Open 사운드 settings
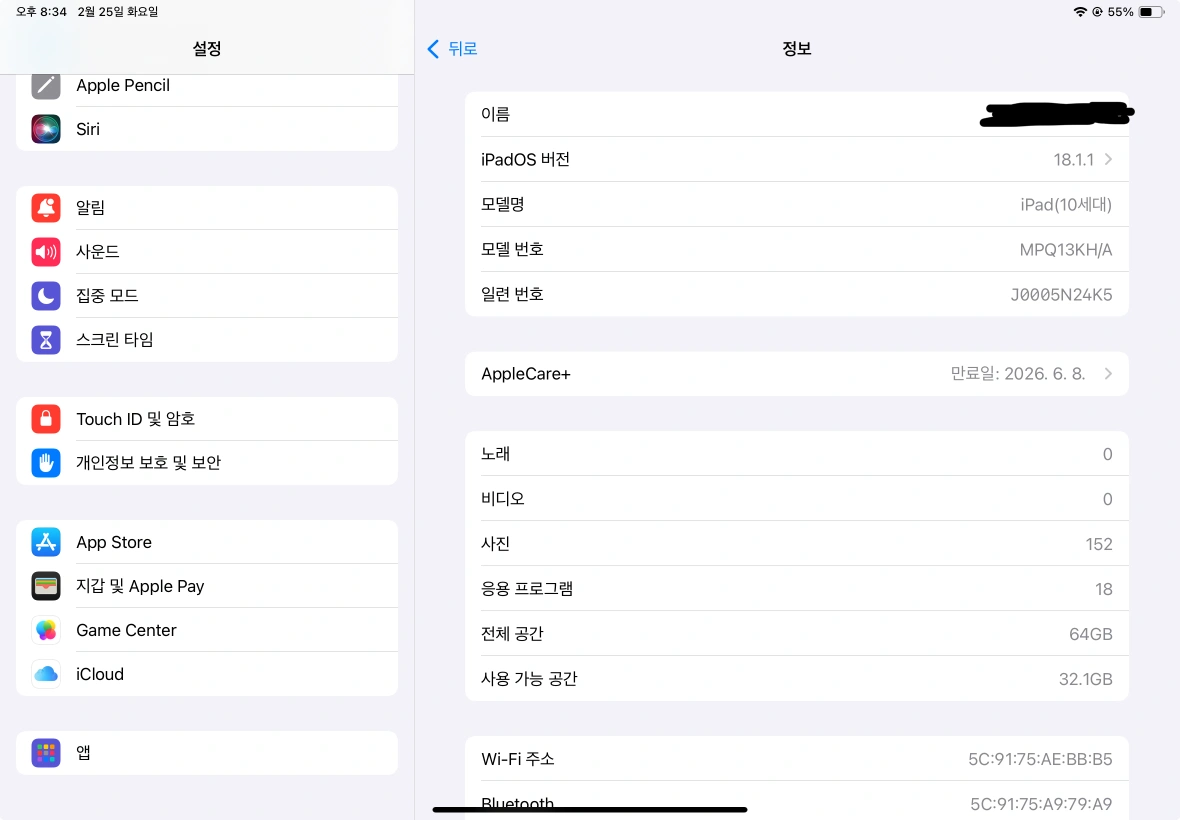Image resolution: width=1180 pixels, height=820 pixels. point(207,251)
